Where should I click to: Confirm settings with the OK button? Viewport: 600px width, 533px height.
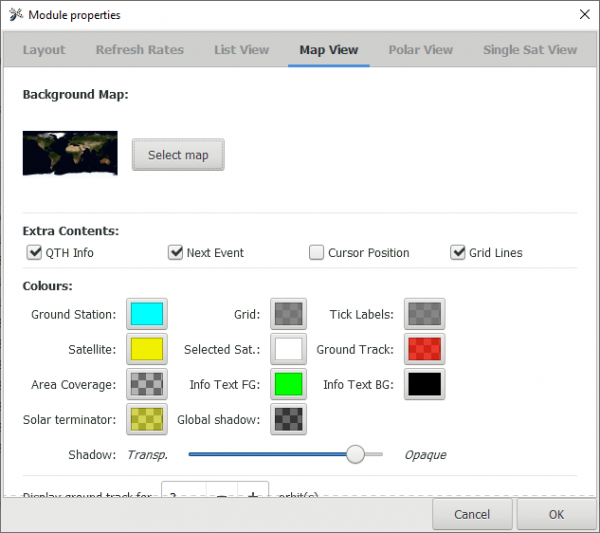[556, 514]
